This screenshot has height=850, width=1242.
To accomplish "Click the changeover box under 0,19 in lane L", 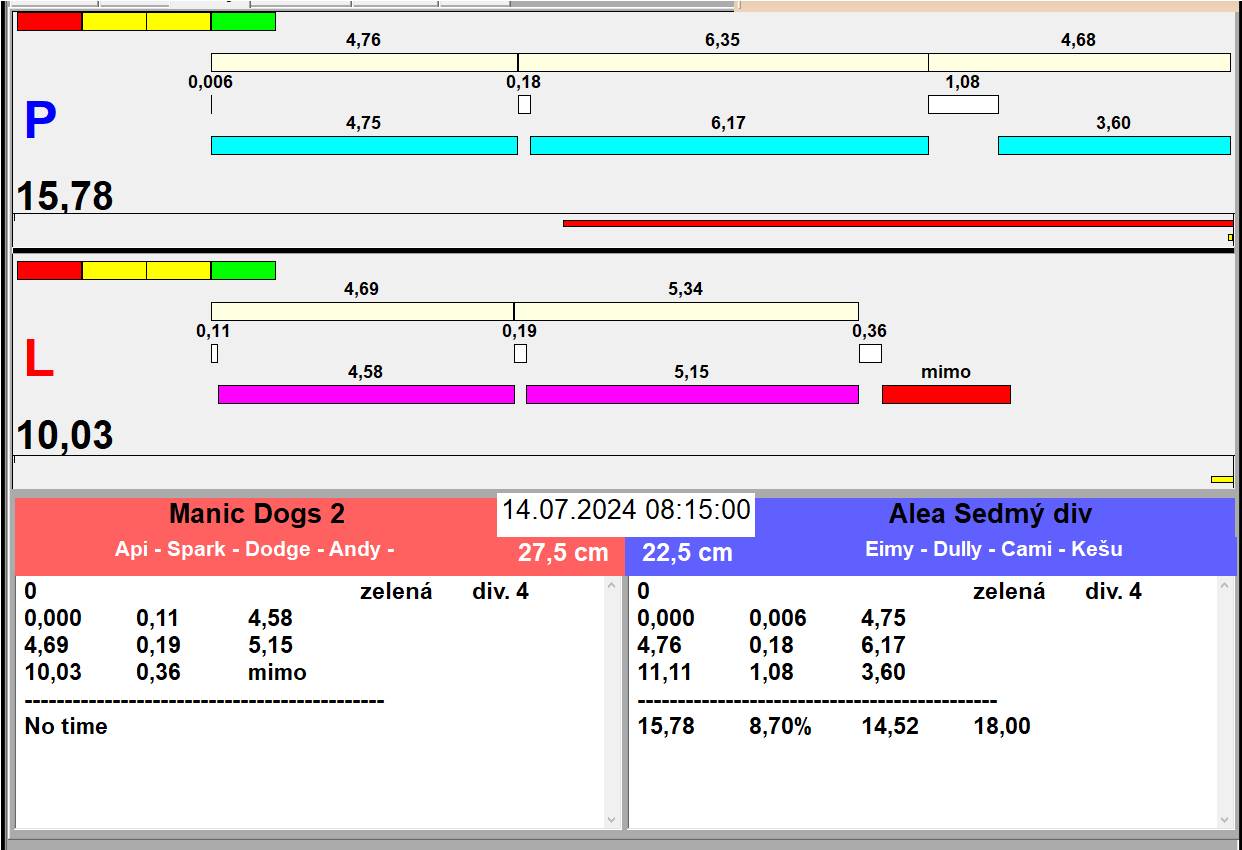I will (520, 353).
